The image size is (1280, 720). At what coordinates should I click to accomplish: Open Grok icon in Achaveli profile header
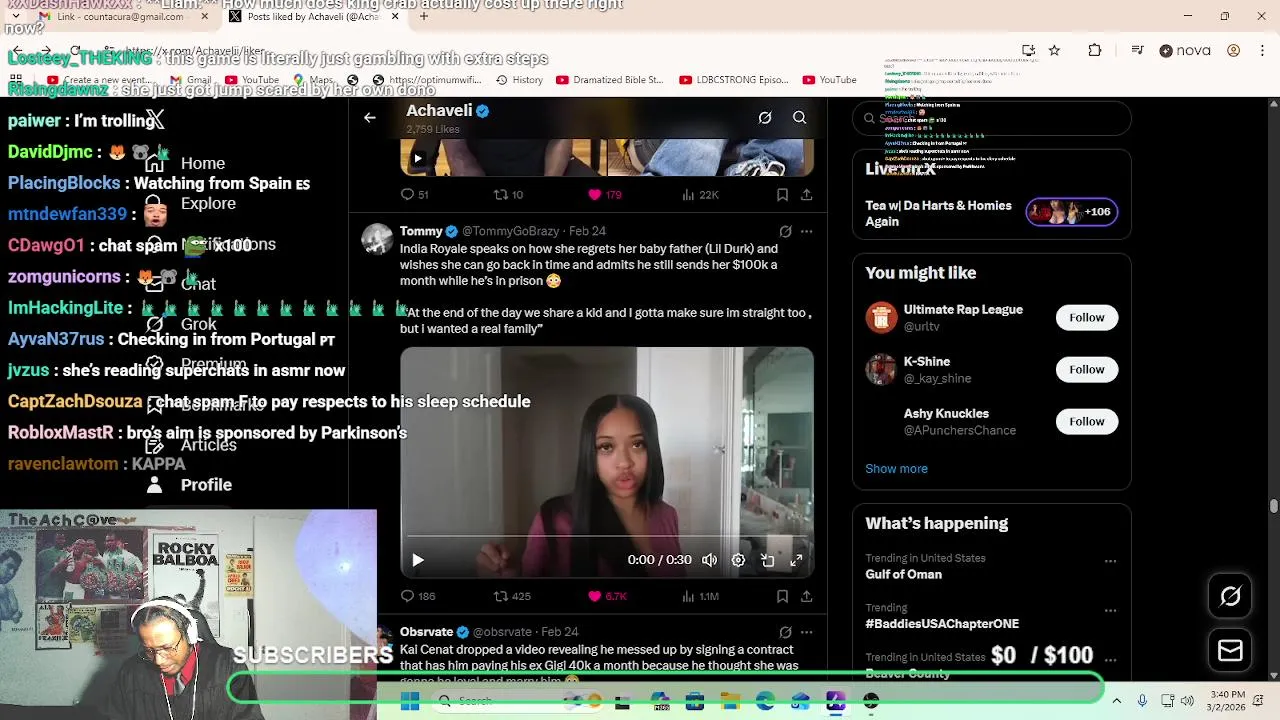(765, 118)
